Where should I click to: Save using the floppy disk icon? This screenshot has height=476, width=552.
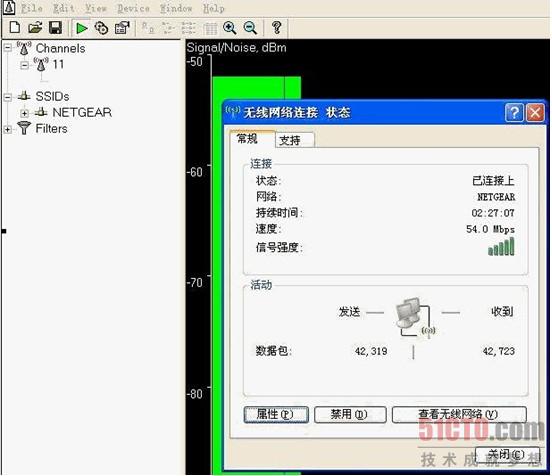pyautogui.click(x=55, y=27)
